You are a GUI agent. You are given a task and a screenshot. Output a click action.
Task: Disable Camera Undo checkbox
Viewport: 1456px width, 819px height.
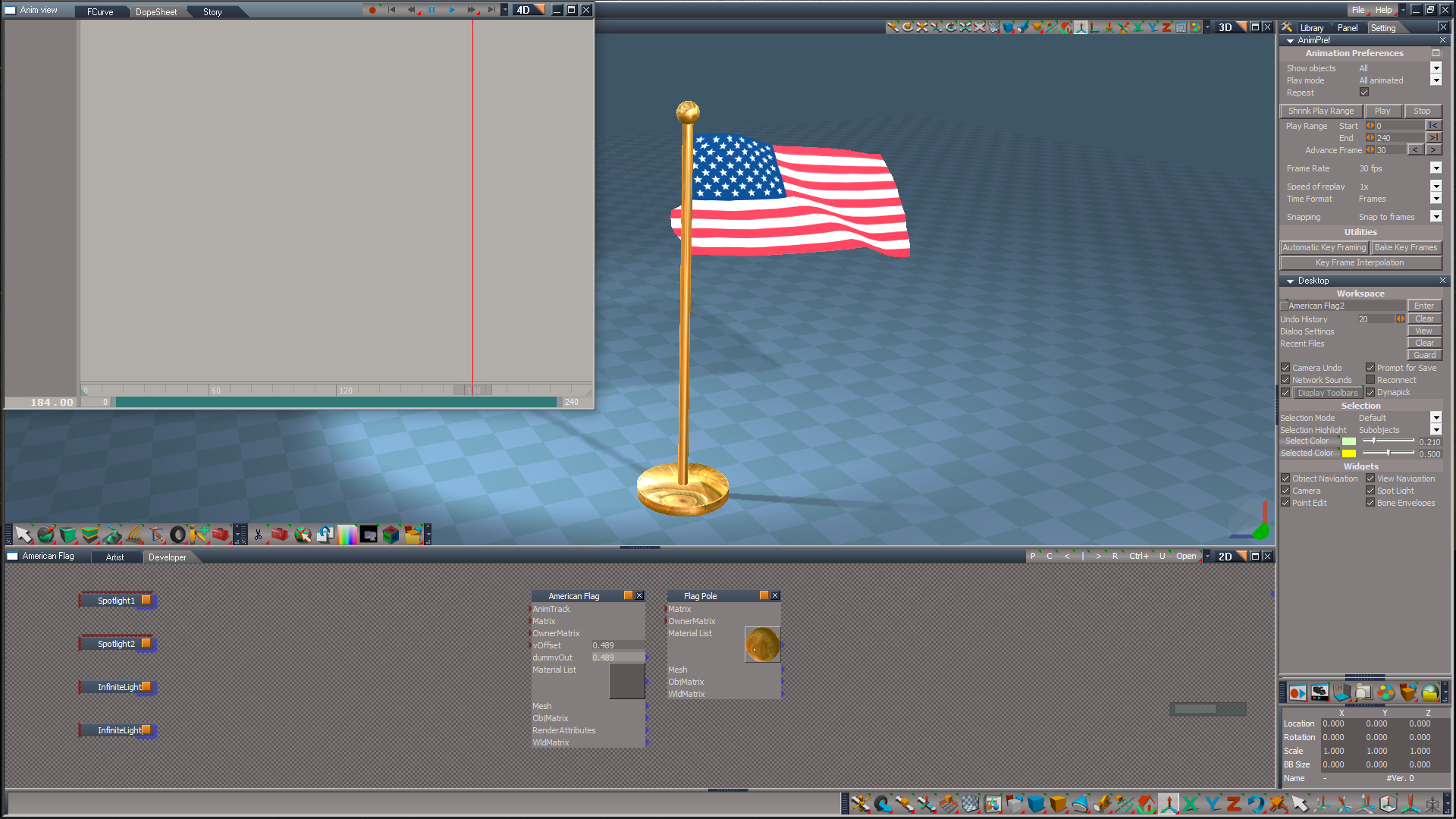tap(1285, 368)
